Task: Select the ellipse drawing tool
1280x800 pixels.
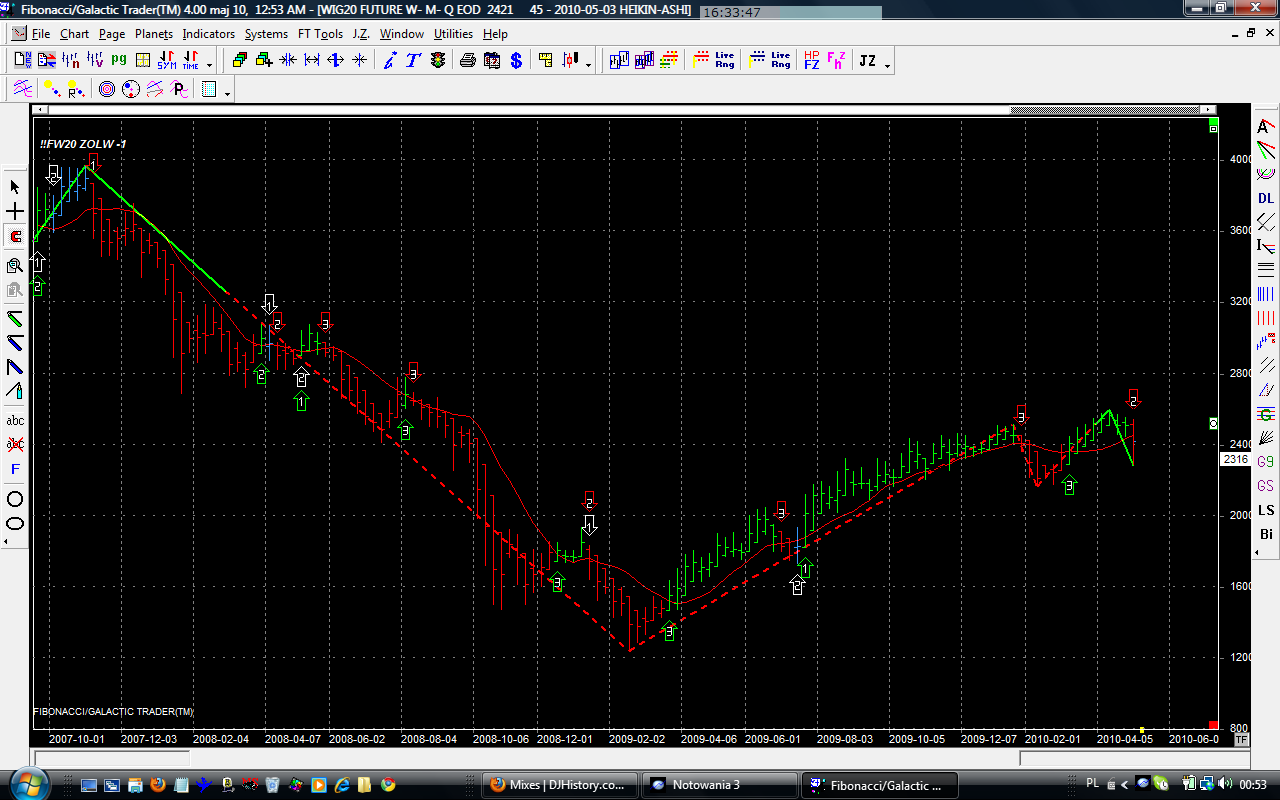Action: click(x=15, y=523)
